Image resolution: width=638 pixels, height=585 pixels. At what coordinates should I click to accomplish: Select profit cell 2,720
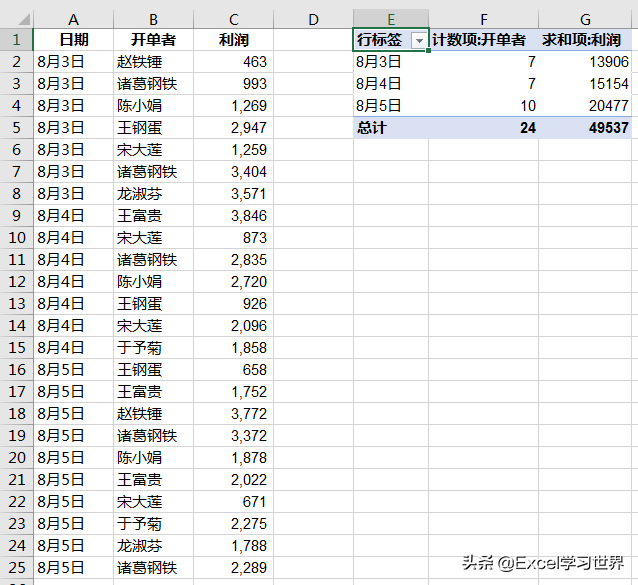234,282
